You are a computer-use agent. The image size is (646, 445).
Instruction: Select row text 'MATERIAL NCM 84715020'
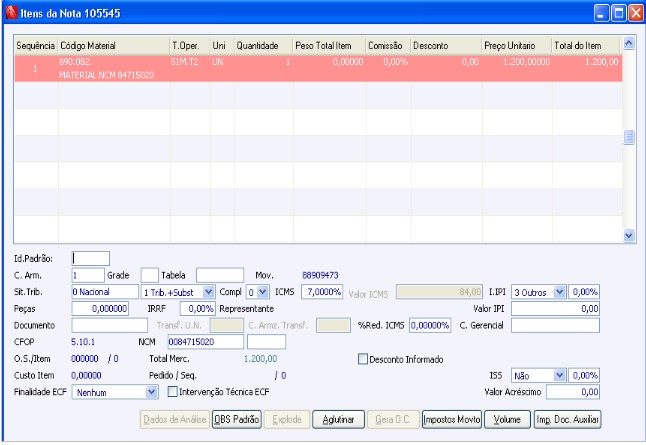click(x=106, y=75)
